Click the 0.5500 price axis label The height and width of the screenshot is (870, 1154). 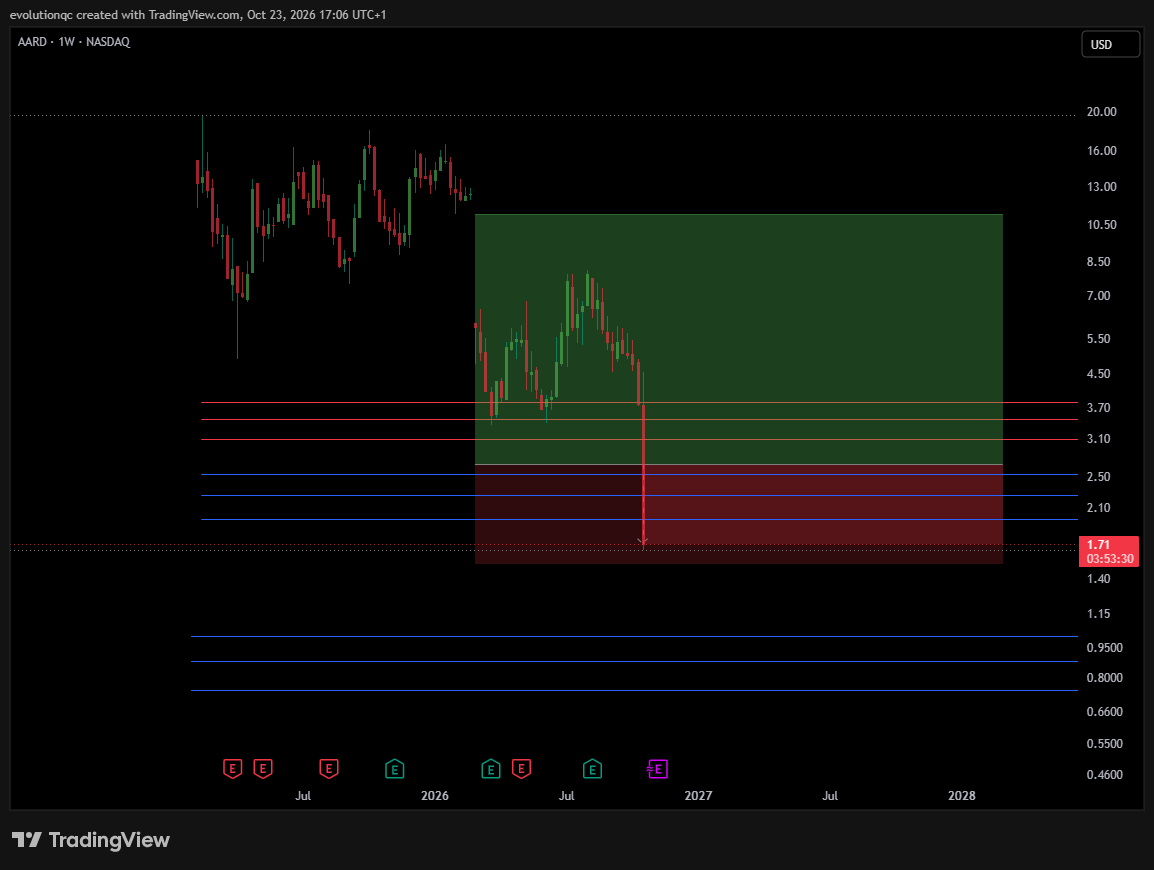click(x=1105, y=744)
